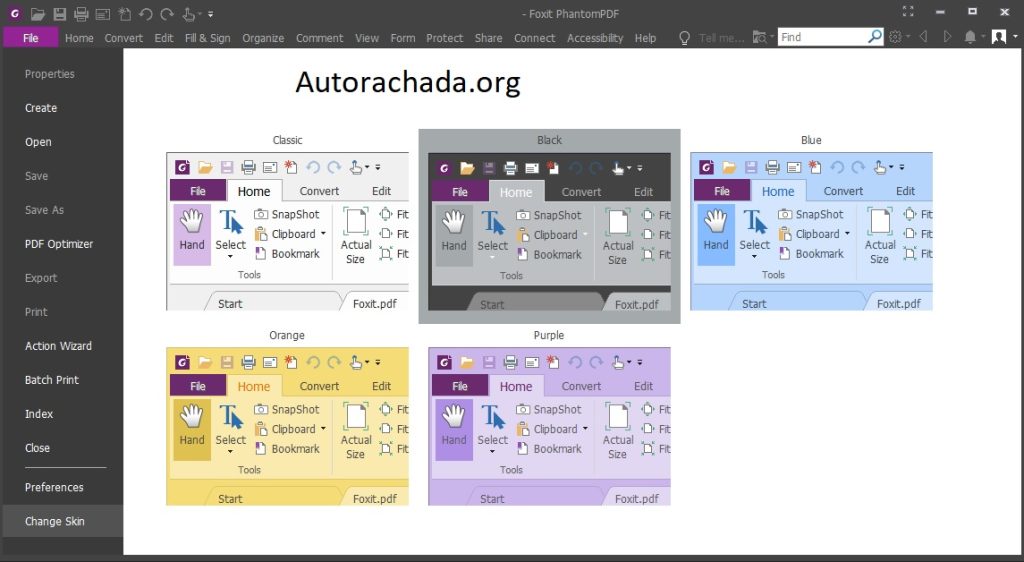
Task: Click Save in the File sidebar
Action: click(x=36, y=176)
